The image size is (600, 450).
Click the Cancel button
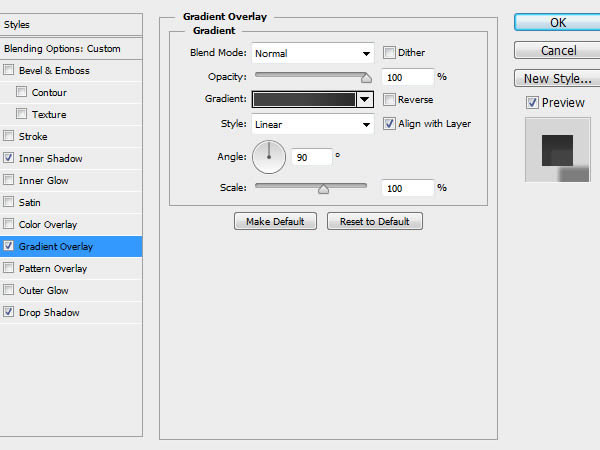[557, 51]
